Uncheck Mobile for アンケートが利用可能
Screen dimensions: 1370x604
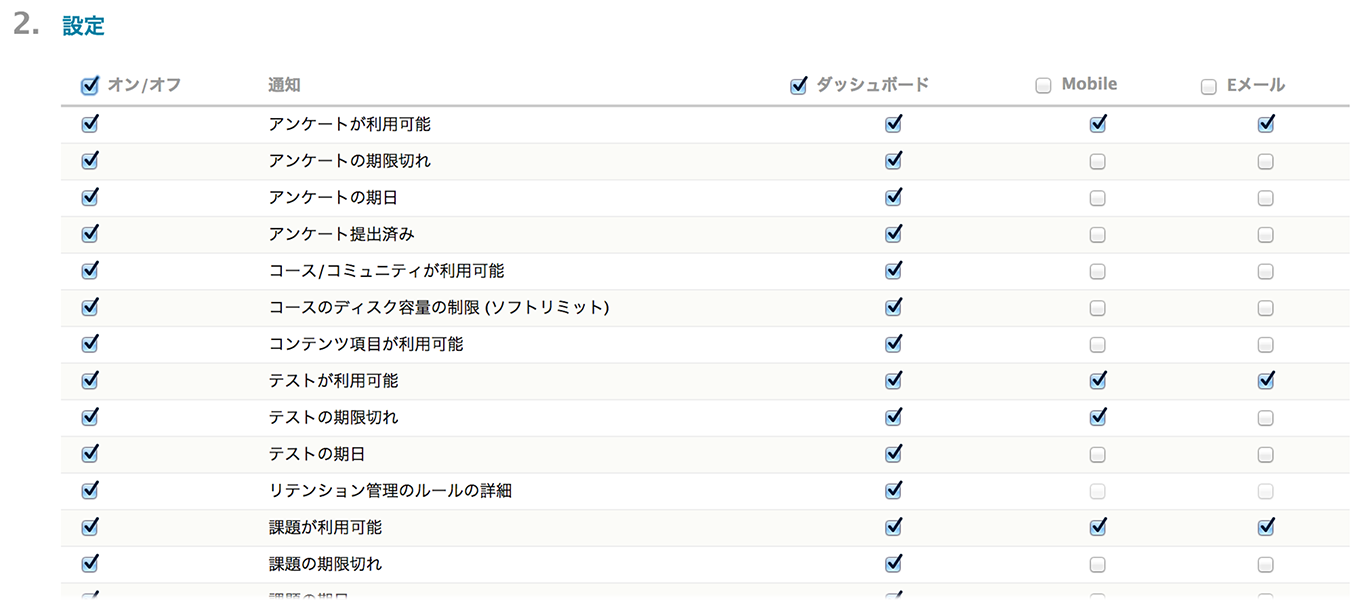click(x=1097, y=124)
